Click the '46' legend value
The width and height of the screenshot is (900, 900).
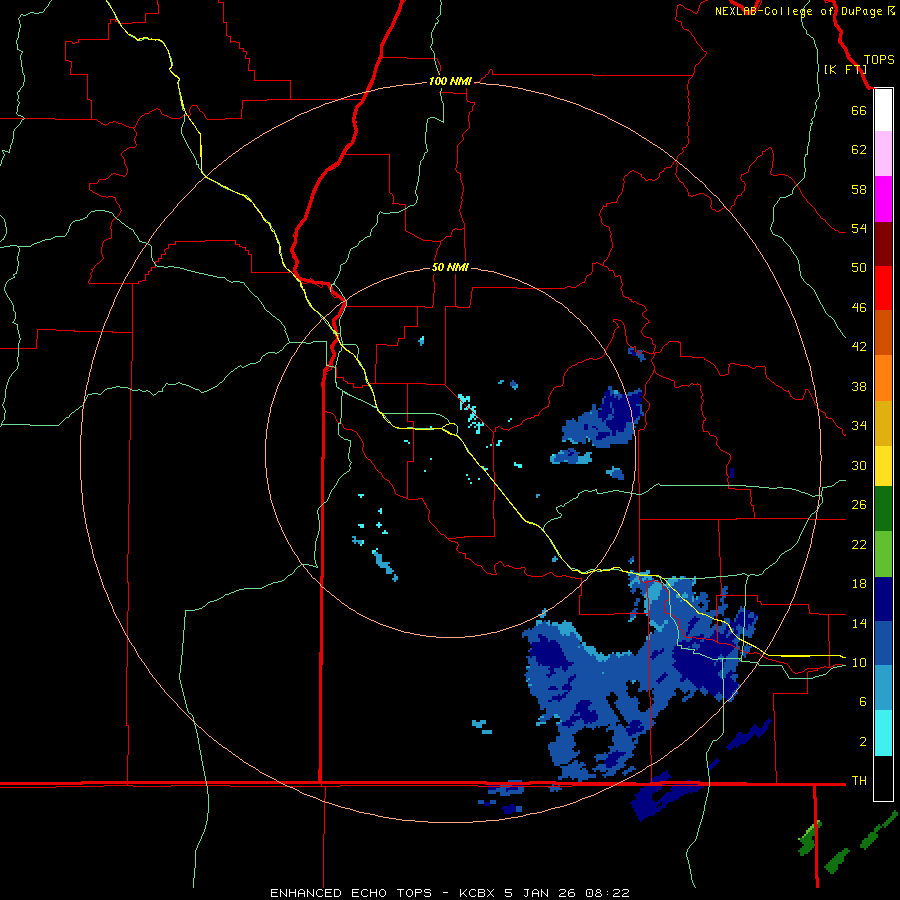pos(859,308)
